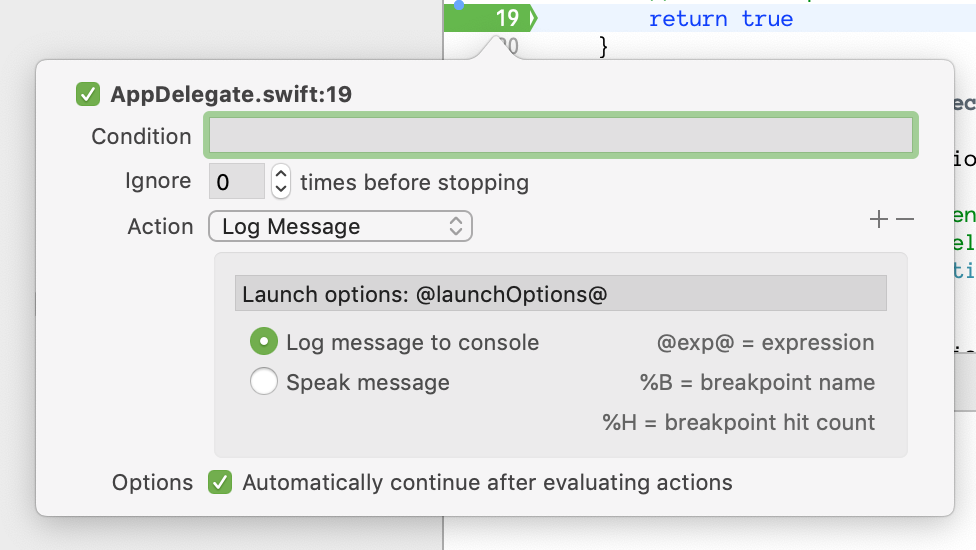Image resolution: width=976 pixels, height=550 pixels.
Task: Disable the AppDelegate.swift:19 breakpoint checkbox
Action: (x=88, y=95)
